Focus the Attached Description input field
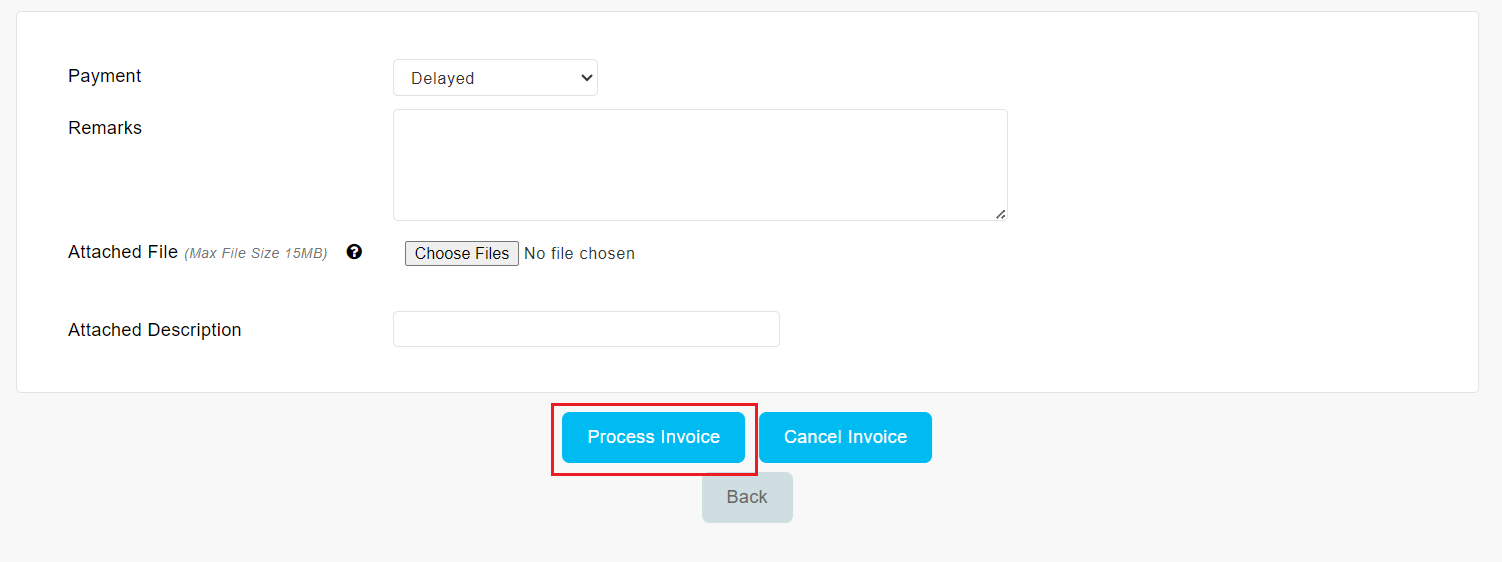The height and width of the screenshot is (562, 1502). (586, 329)
